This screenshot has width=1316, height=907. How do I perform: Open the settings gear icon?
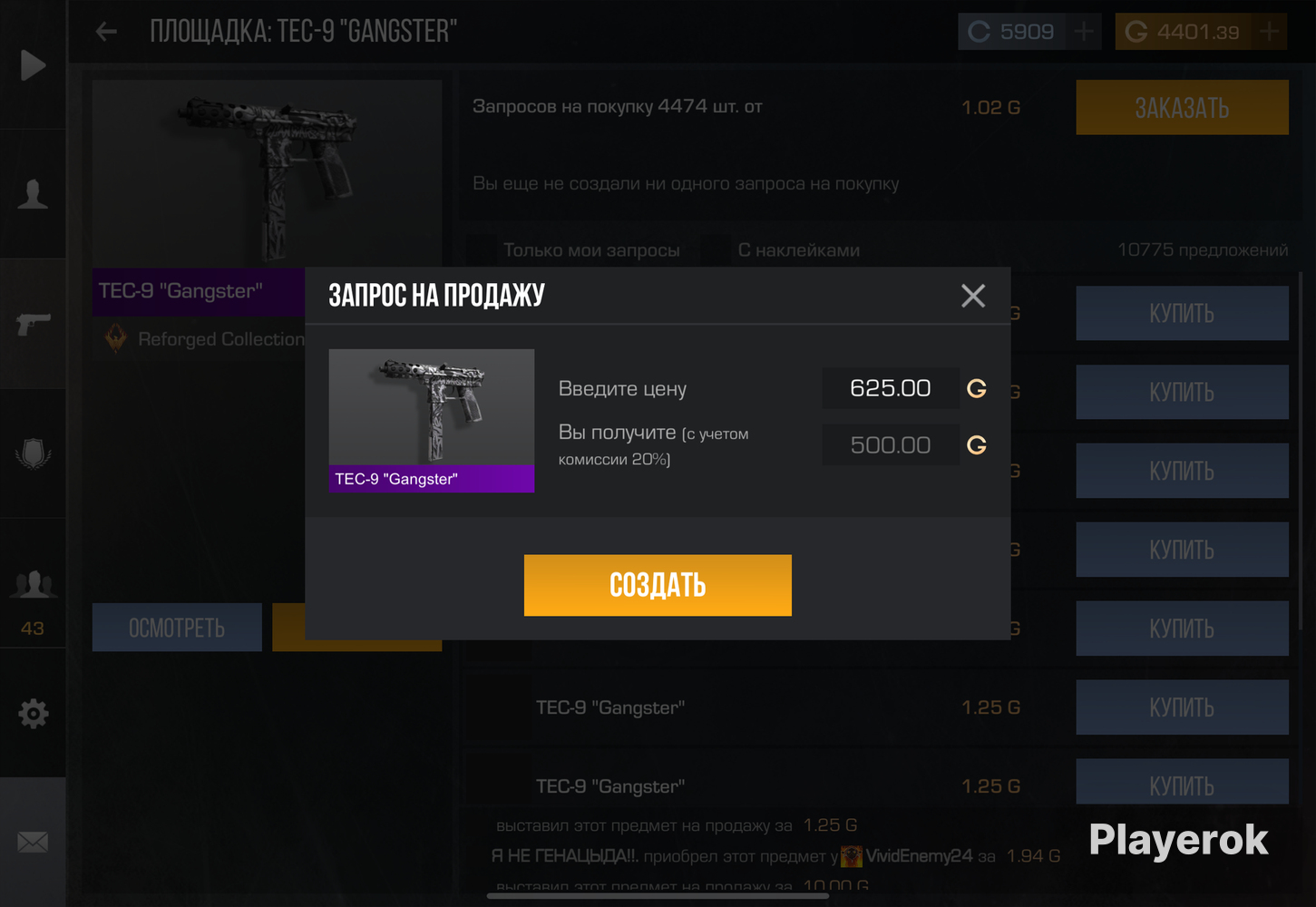(33, 713)
